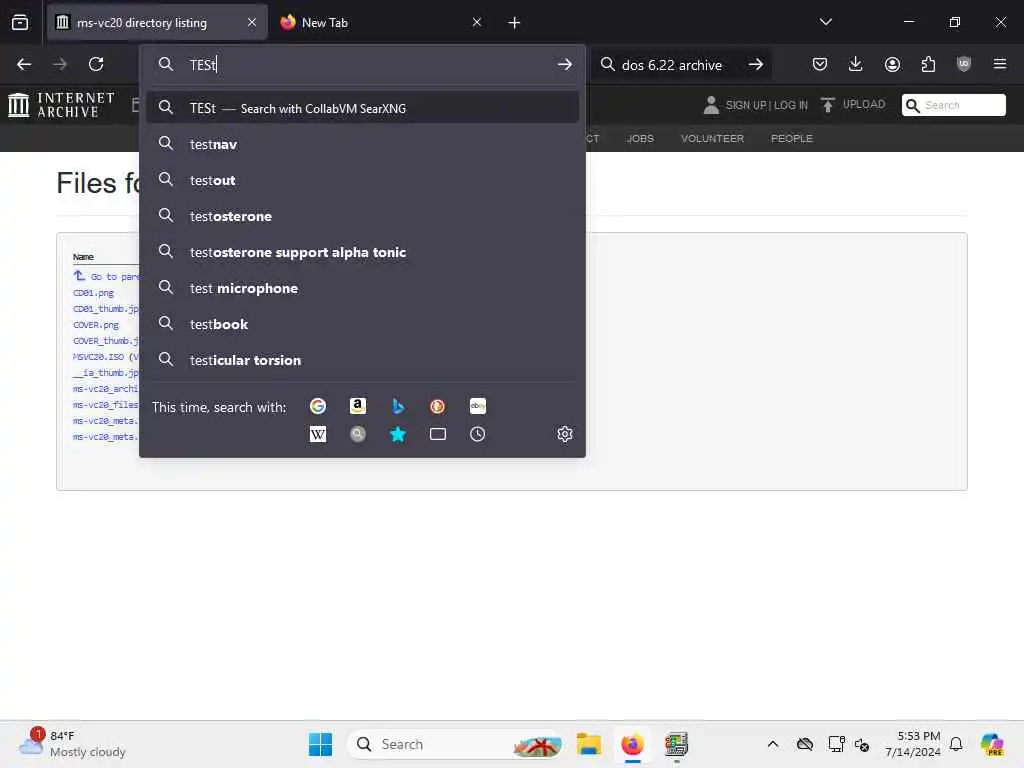Expand the list all tabs chevron
1024x768 pixels.
(825, 22)
